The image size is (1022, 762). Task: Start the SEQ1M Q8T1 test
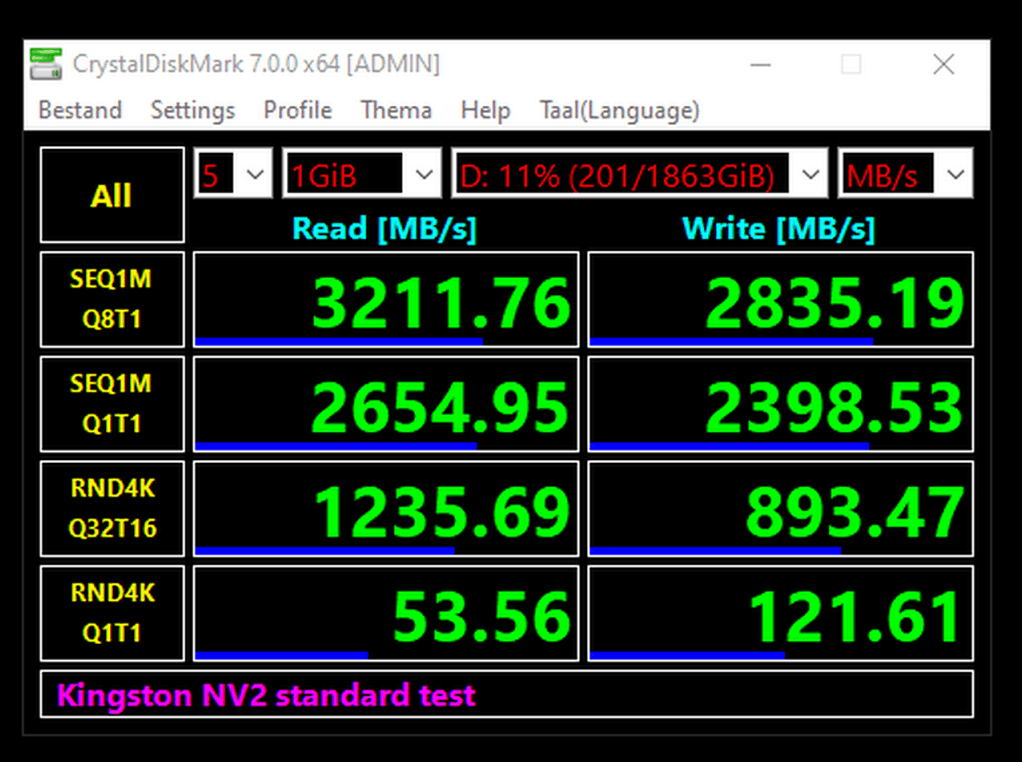tap(112, 299)
